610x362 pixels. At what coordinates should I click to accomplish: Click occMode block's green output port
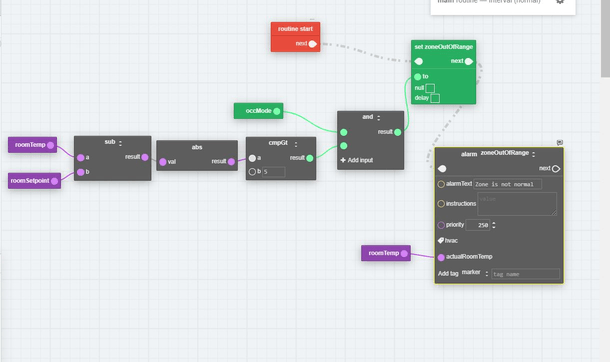click(x=277, y=111)
